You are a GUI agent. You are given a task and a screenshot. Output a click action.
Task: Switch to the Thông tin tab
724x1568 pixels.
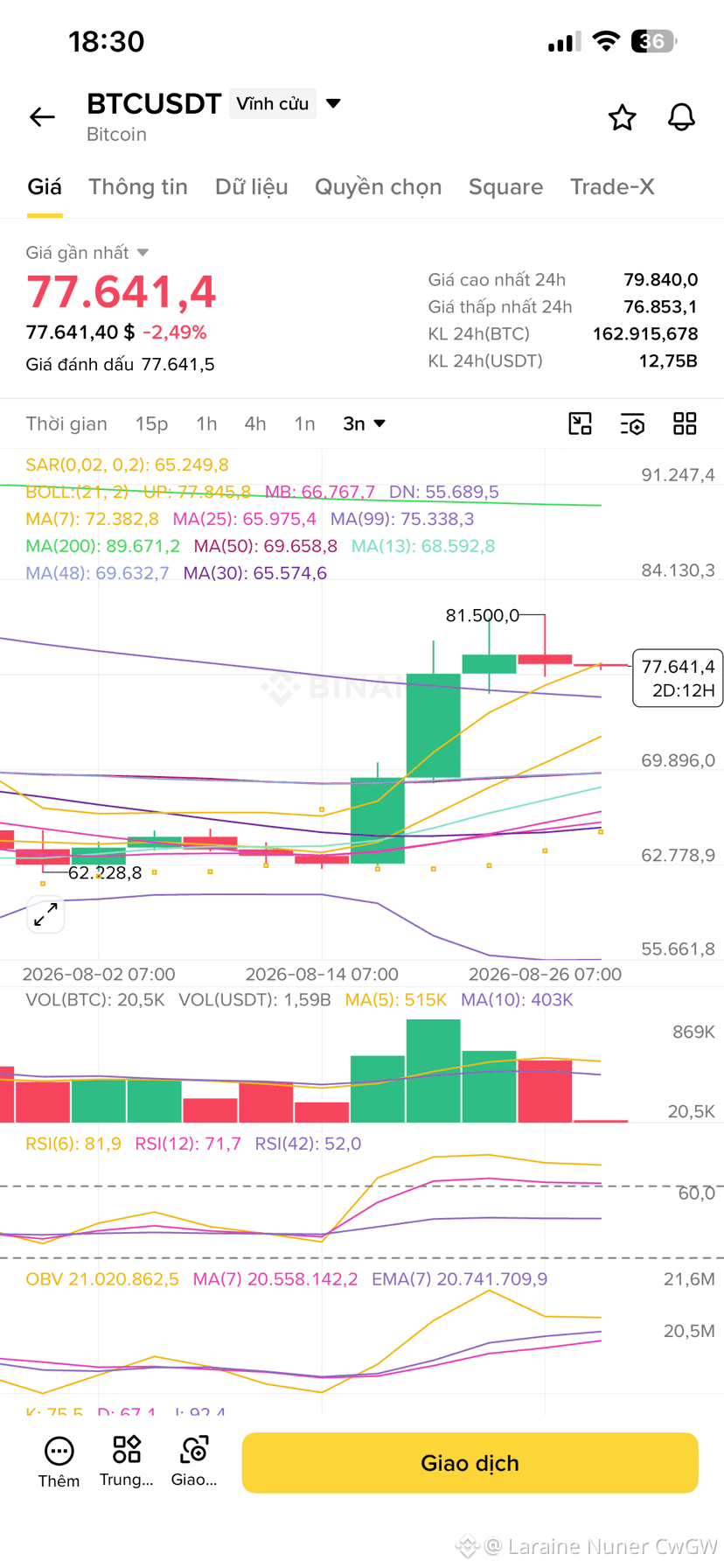138,187
